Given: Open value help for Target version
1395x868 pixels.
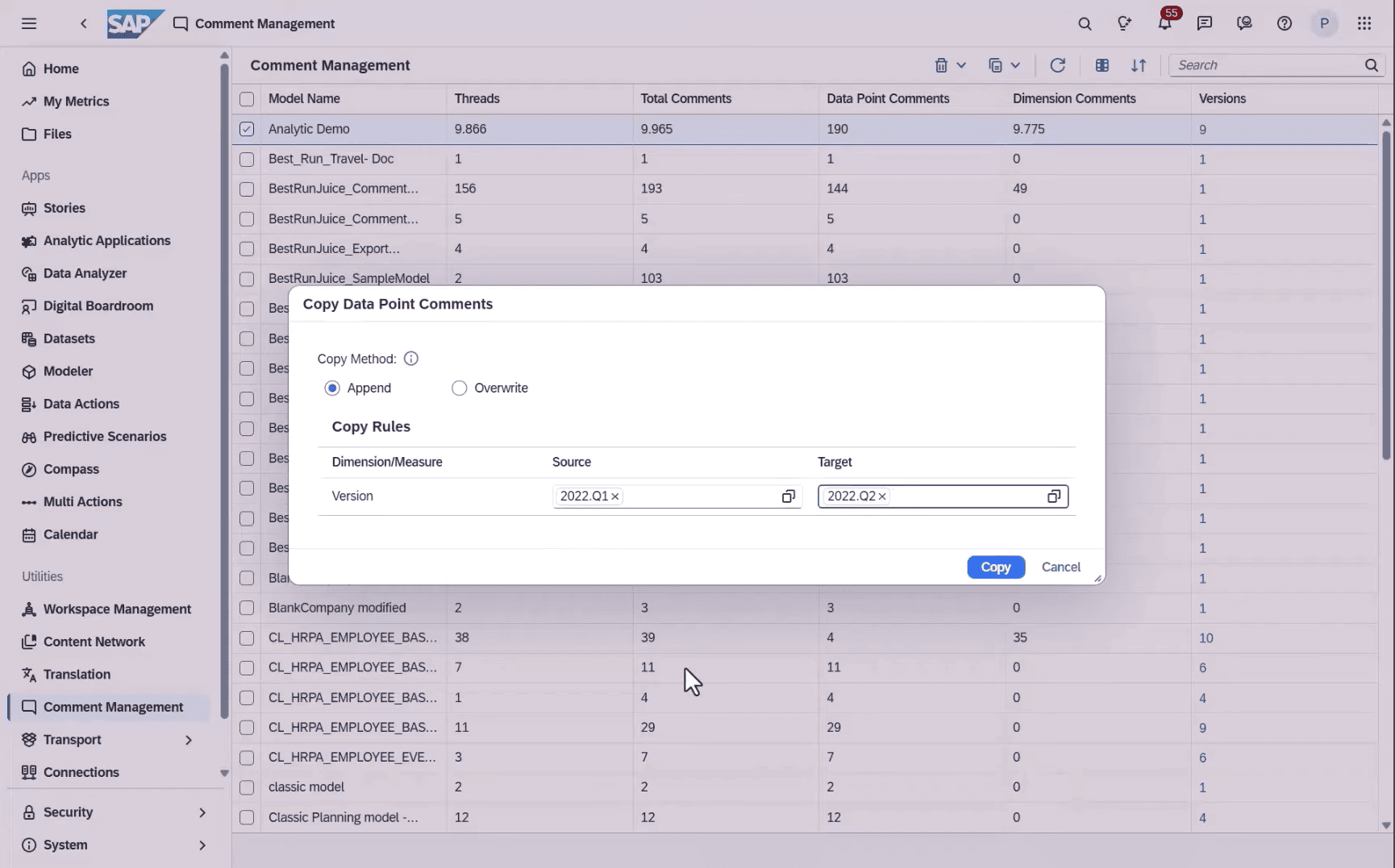Looking at the screenshot, I should coord(1053,496).
